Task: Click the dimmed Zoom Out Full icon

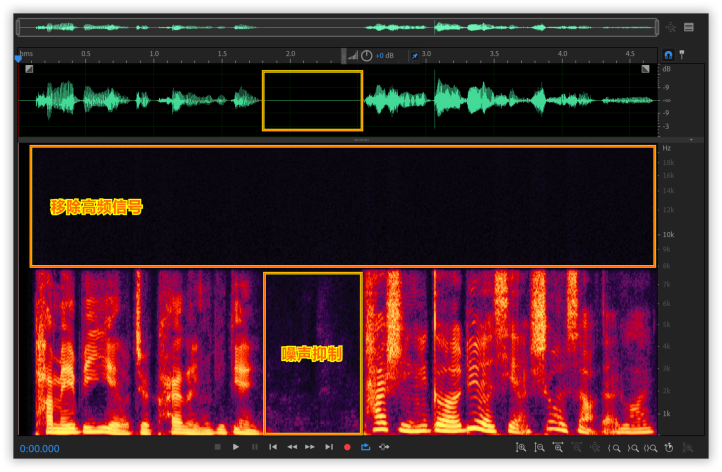Action: 595,447
